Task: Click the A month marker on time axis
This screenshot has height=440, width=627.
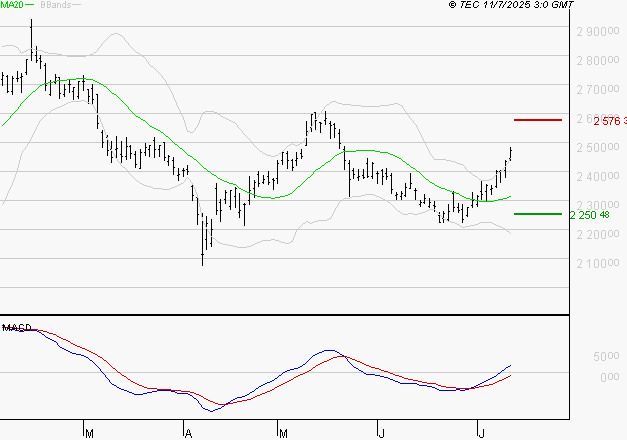Action: (188, 433)
